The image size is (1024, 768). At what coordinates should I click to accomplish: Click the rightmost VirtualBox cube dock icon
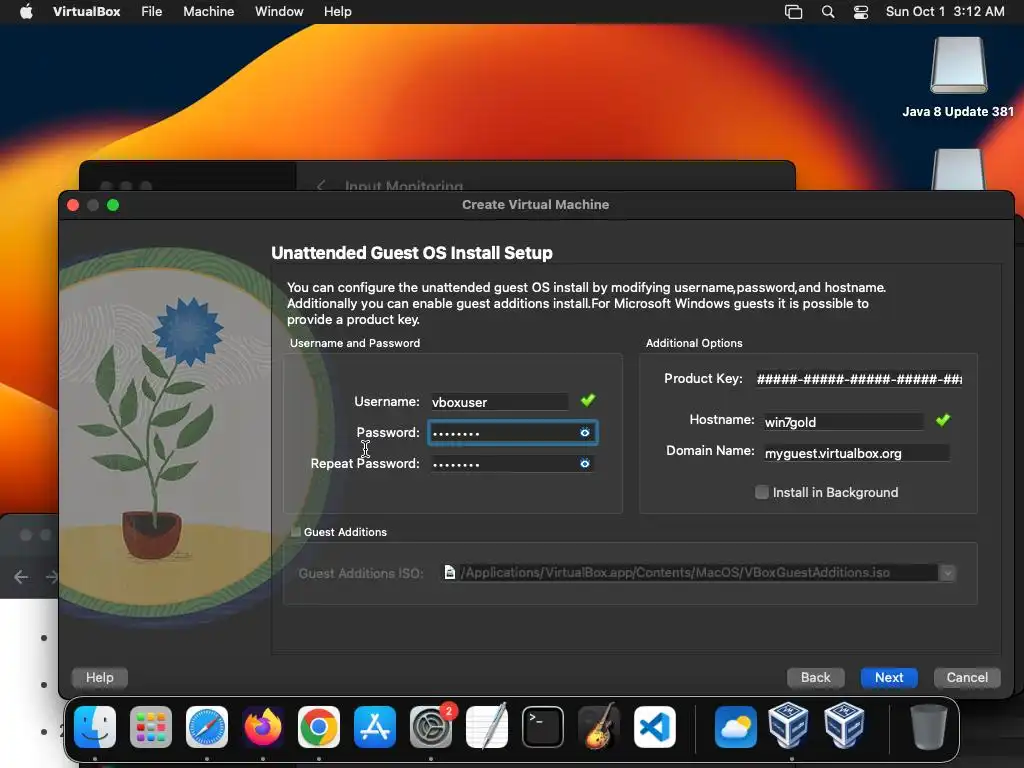[844, 726]
